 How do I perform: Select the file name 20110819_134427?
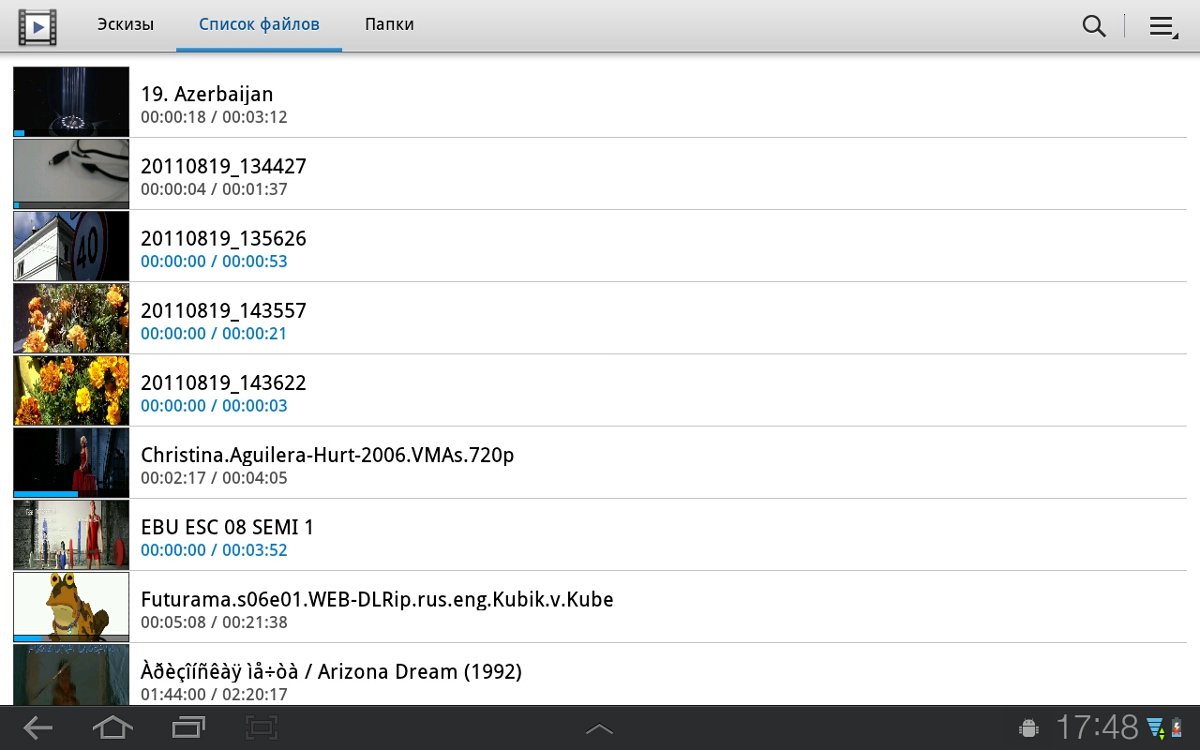pos(224,166)
